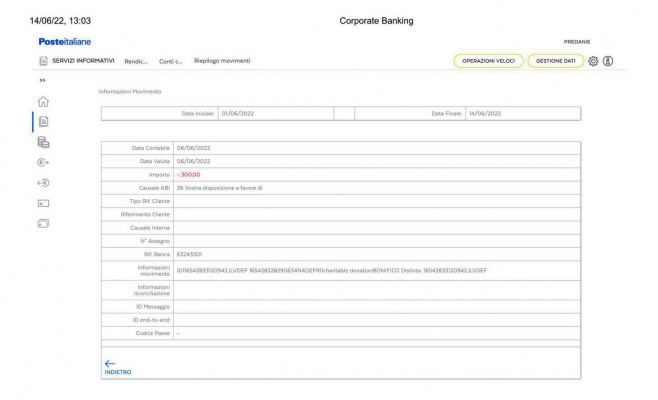Click the Gestione Dati button

pos(555,61)
